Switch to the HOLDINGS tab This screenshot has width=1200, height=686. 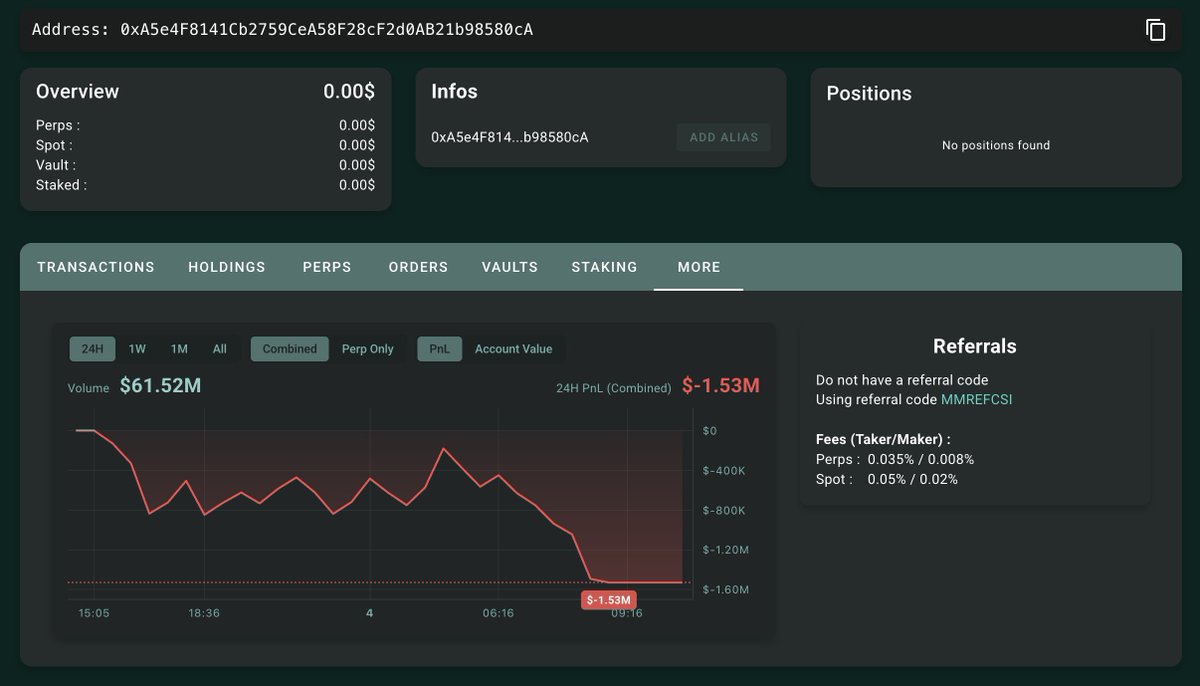pyautogui.click(x=227, y=267)
